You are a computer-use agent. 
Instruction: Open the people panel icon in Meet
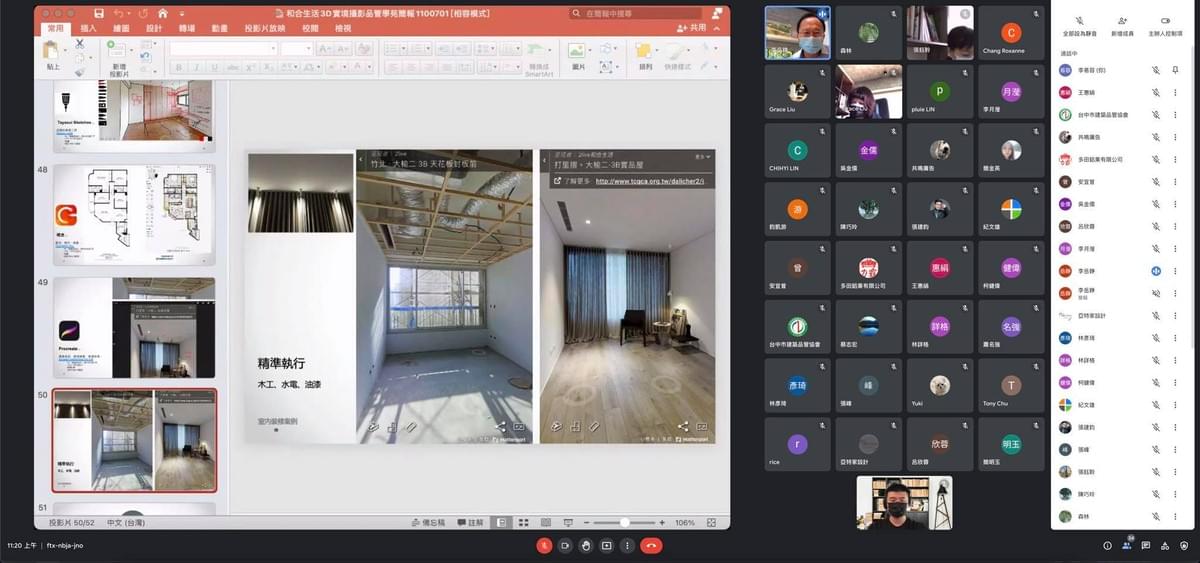(1127, 546)
